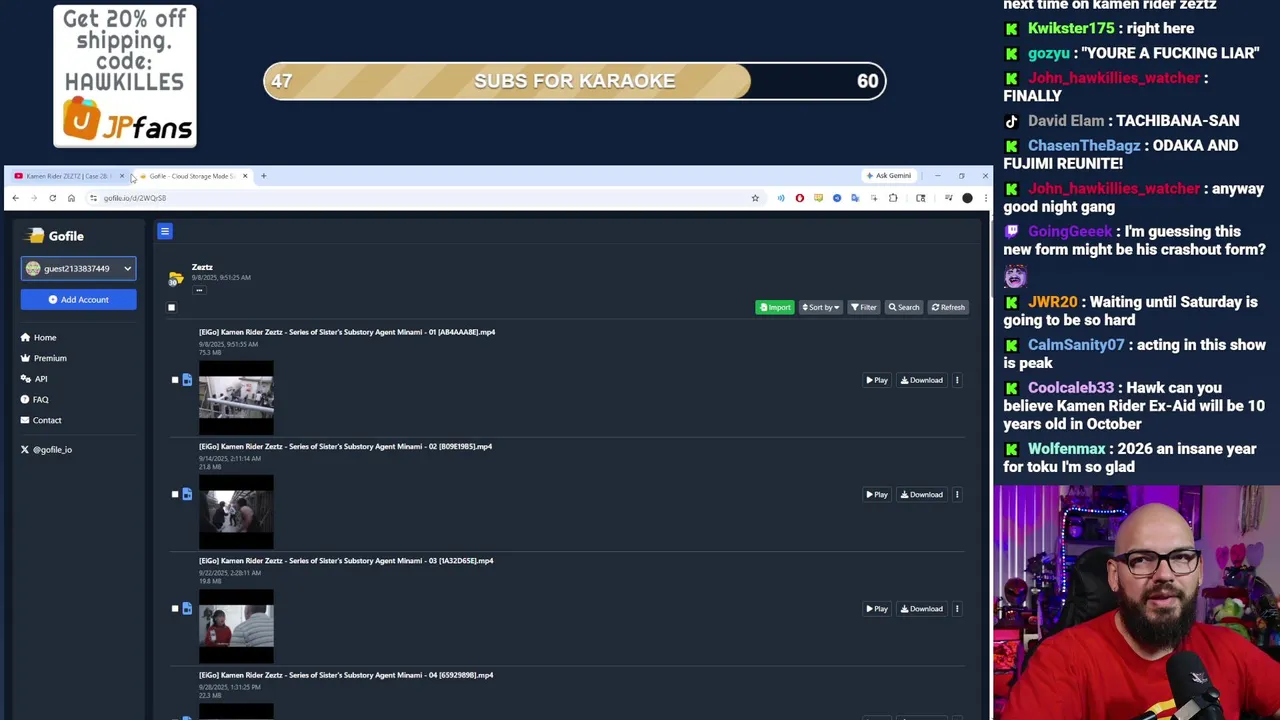Open the Filter options

click(863, 307)
